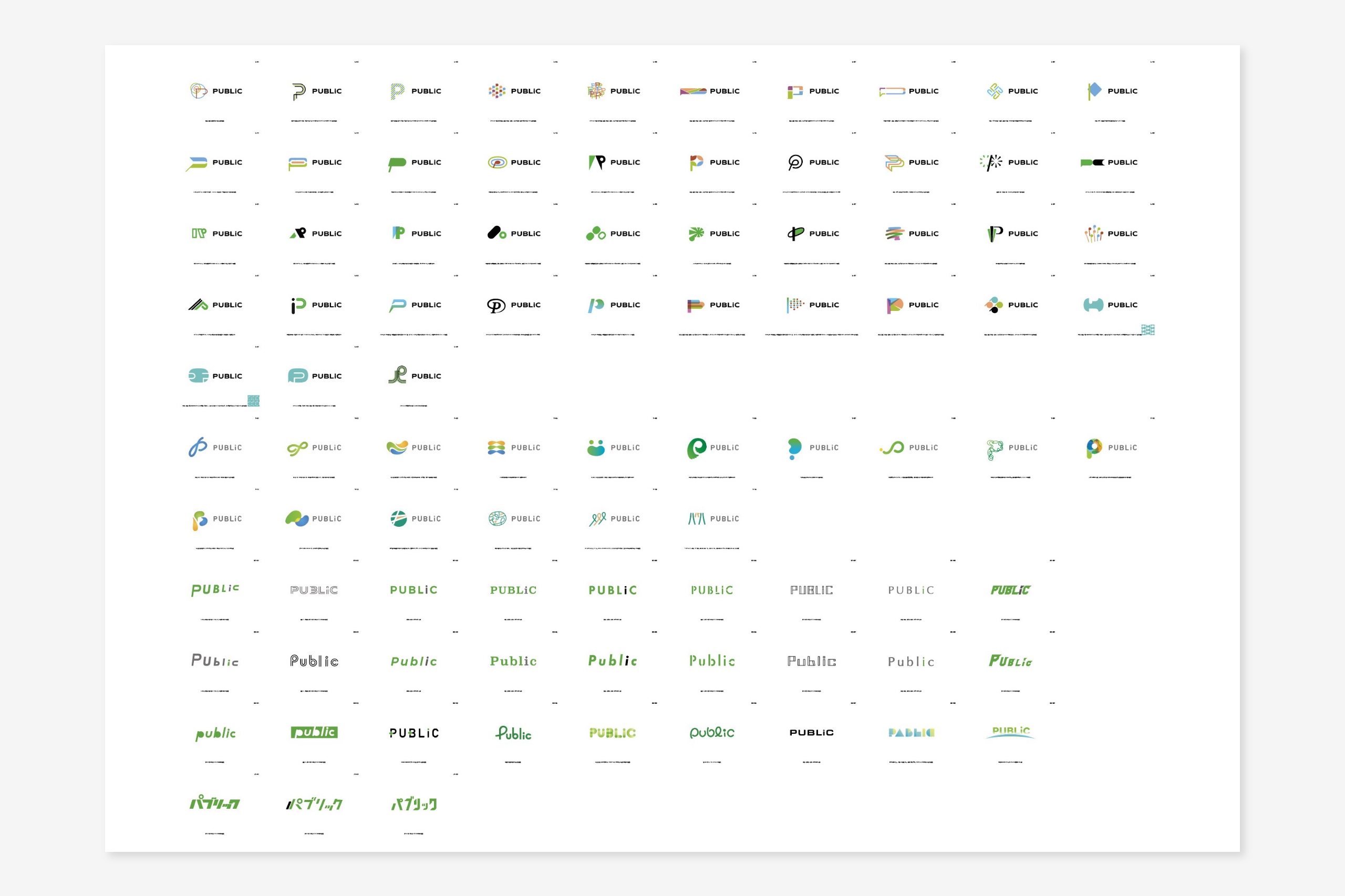Select the three green circles cluster logo
The width and height of the screenshot is (1345, 896).
pyautogui.click(x=596, y=233)
